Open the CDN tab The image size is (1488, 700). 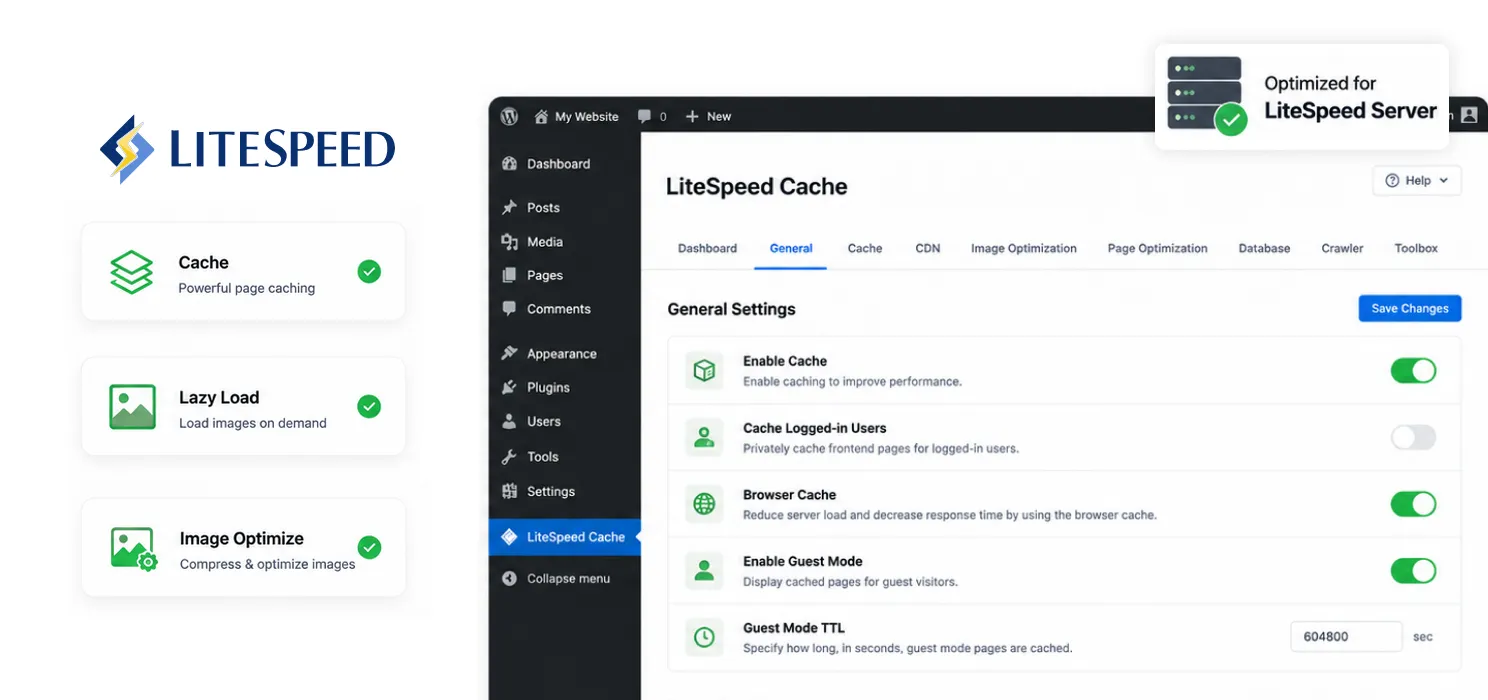click(928, 248)
